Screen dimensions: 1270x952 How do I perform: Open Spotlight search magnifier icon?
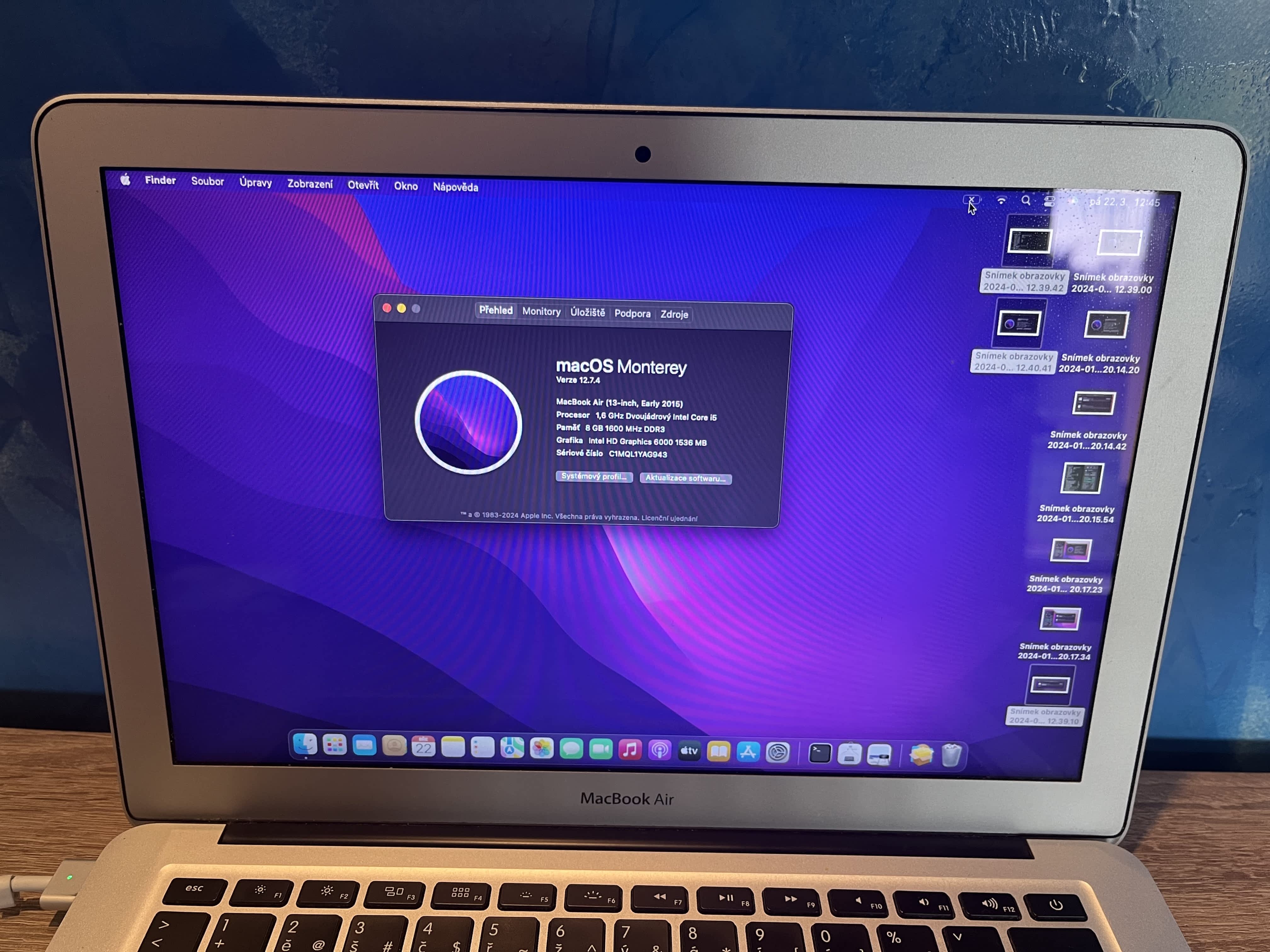pos(1026,200)
